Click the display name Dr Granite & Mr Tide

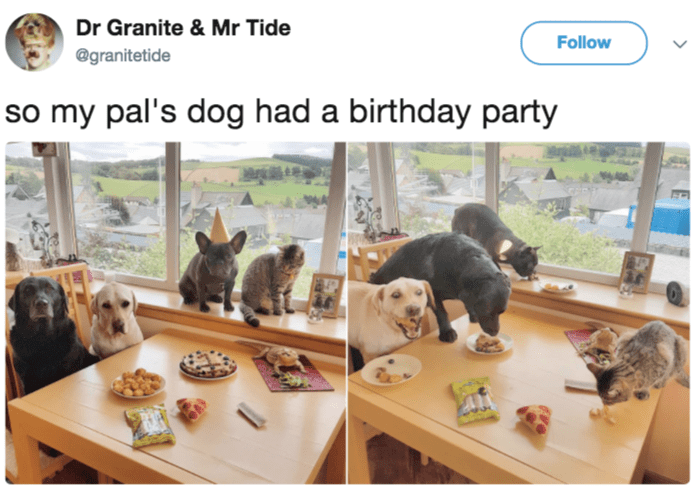click(183, 28)
